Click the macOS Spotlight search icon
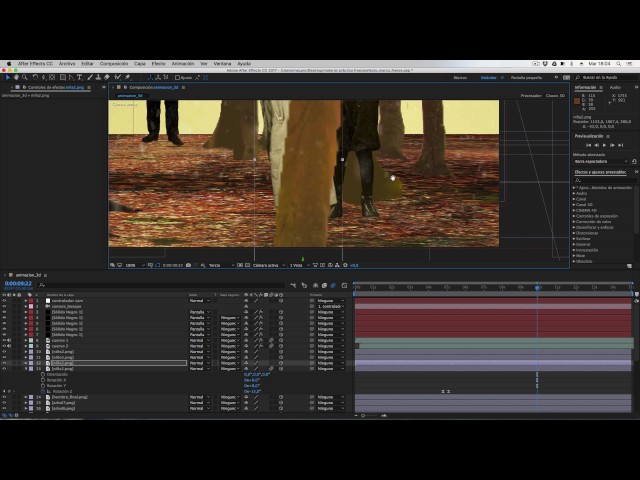640x480 pixels. point(619,64)
